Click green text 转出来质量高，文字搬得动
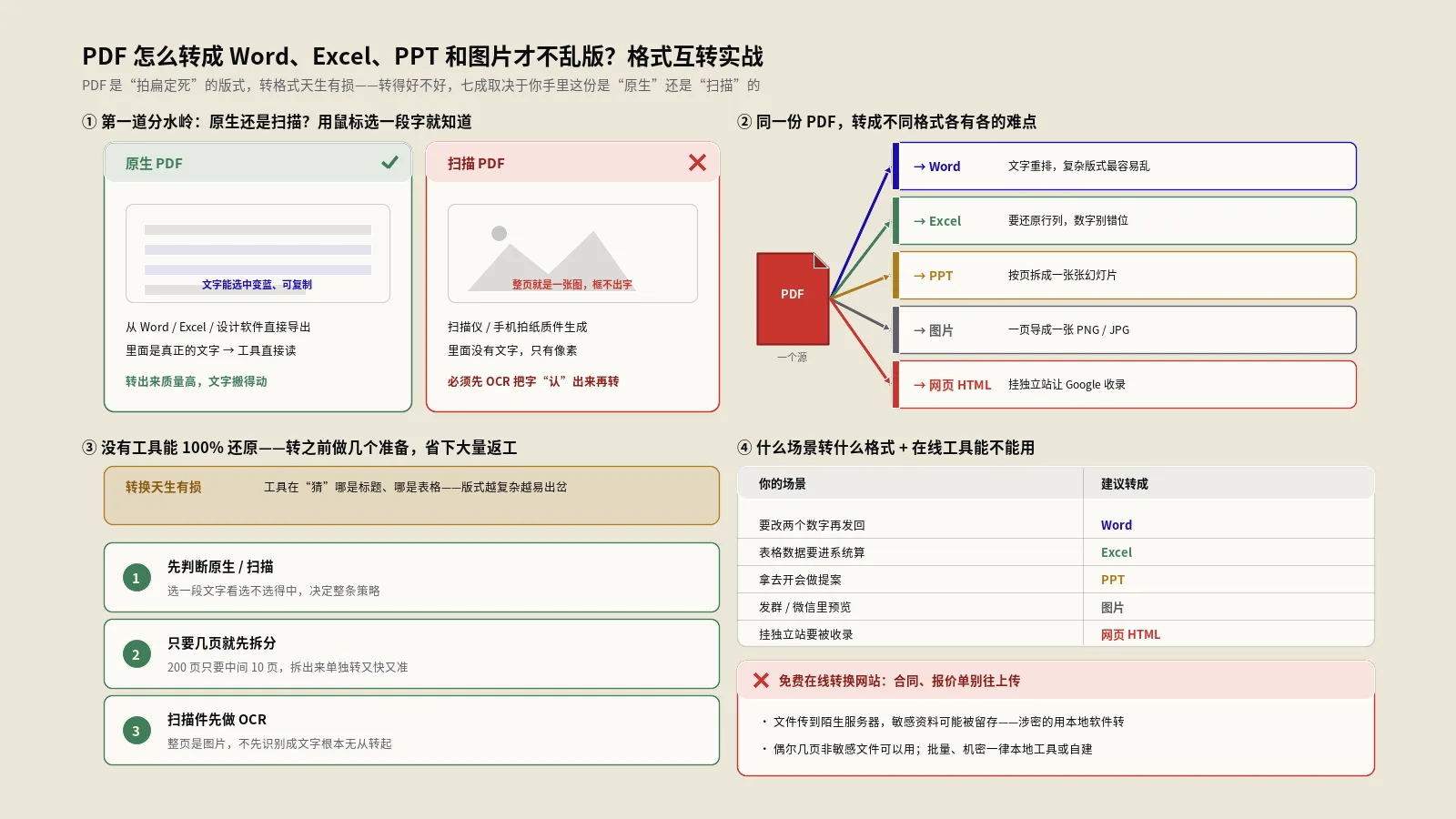 pyautogui.click(x=197, y=381)
